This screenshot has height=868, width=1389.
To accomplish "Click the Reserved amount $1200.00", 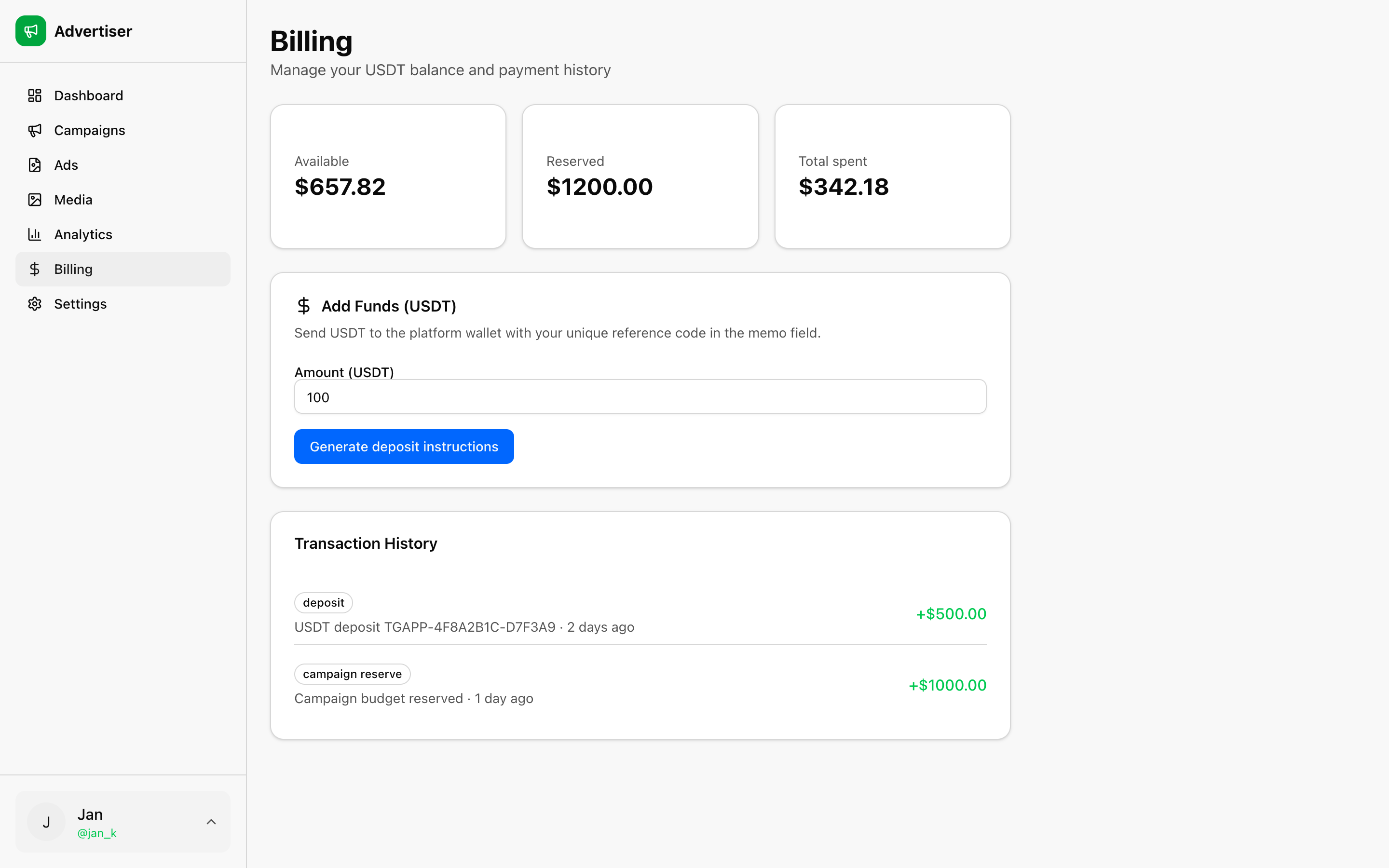I will 600,187.
